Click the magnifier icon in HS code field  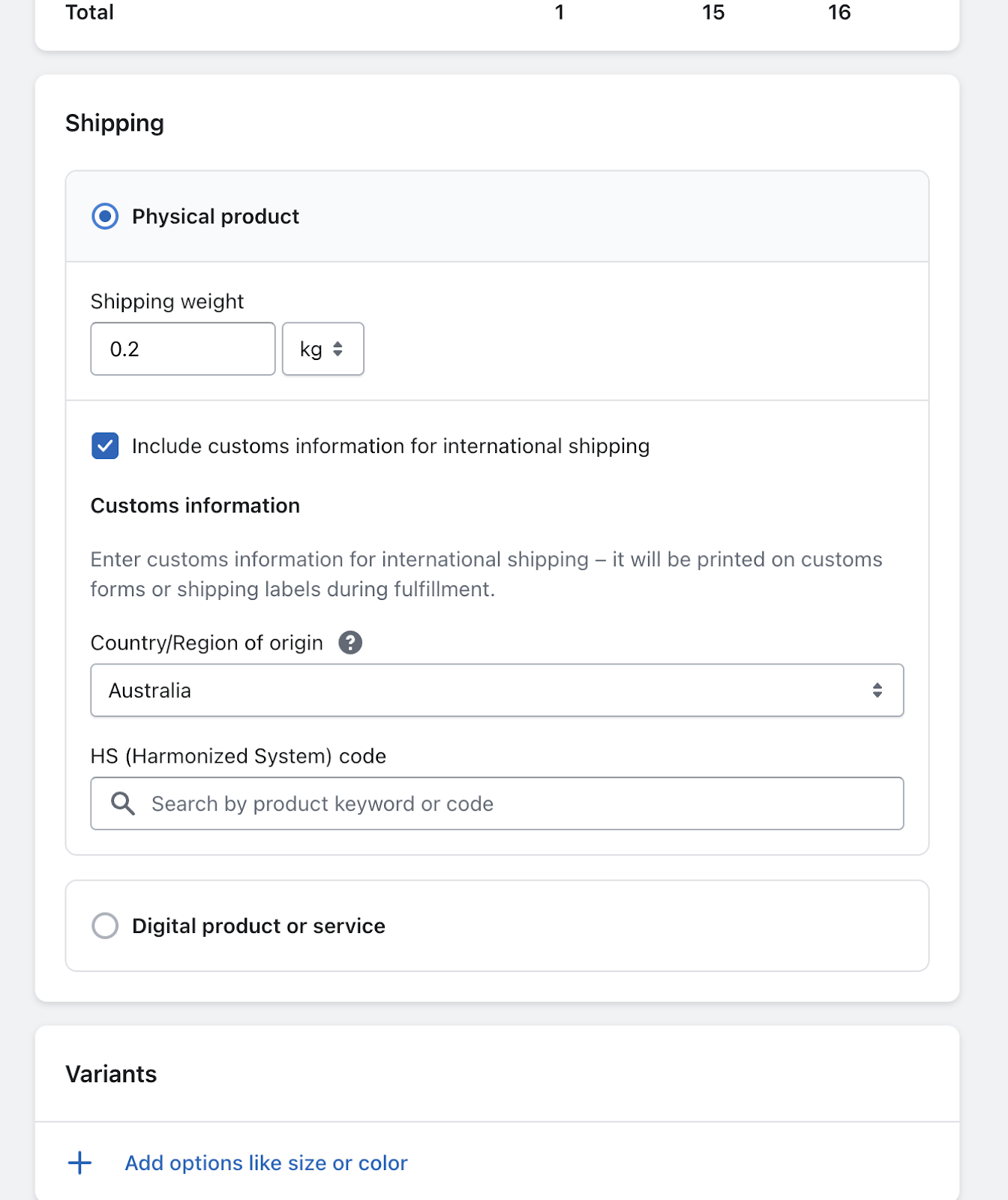123,804
